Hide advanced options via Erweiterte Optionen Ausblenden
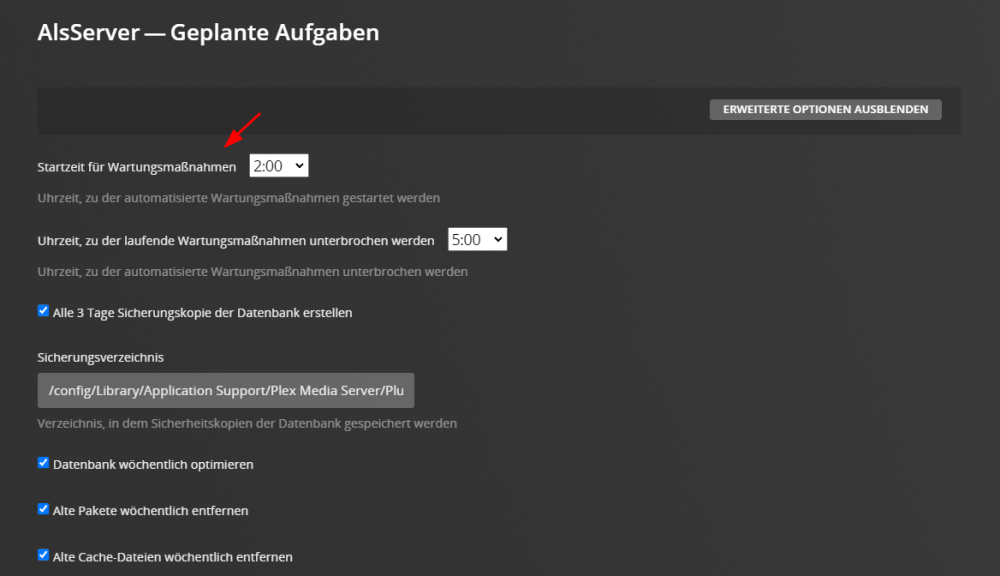The image size is (1000, 576). pyautogui.click(x=825, y=109)
